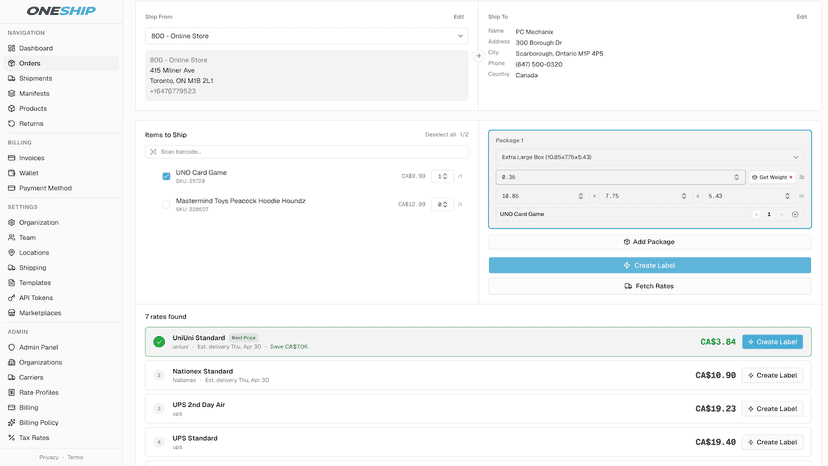
Task: Open Shipping settings in sidebar
Action: pyautogui.click(x=33, y=268)
